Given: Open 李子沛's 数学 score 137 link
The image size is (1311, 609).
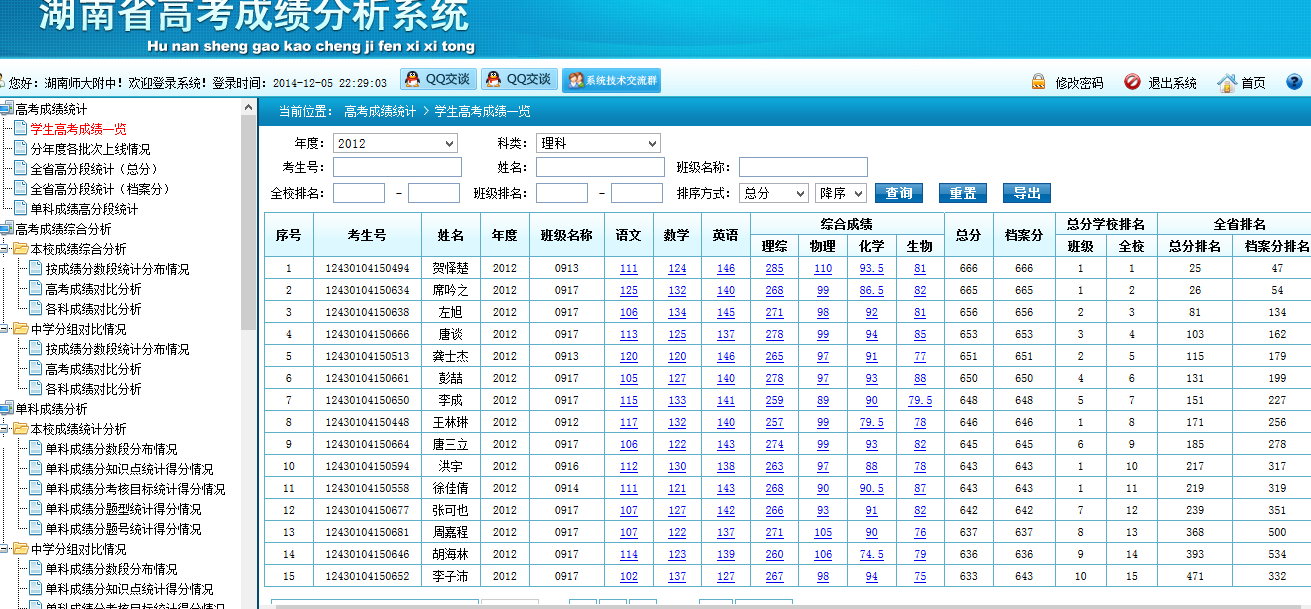Looking at the screenshot, I should point(677,577).
